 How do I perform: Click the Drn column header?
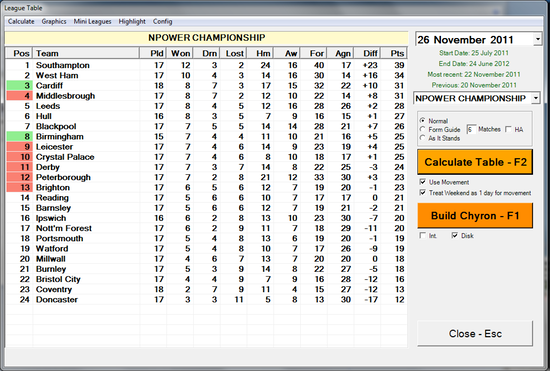point(207,53)
